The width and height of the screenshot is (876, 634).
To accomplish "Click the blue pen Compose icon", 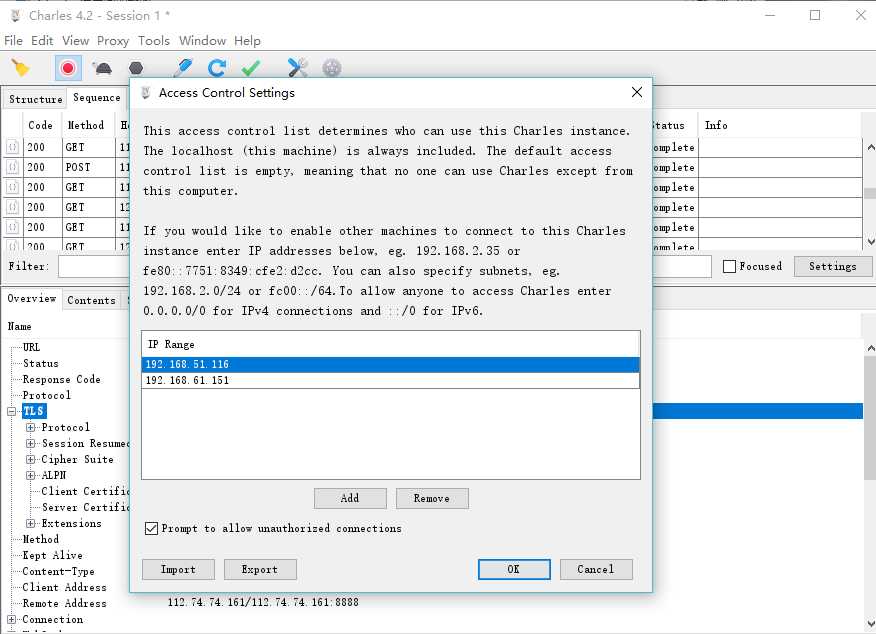I will click(x=183, y=68).
